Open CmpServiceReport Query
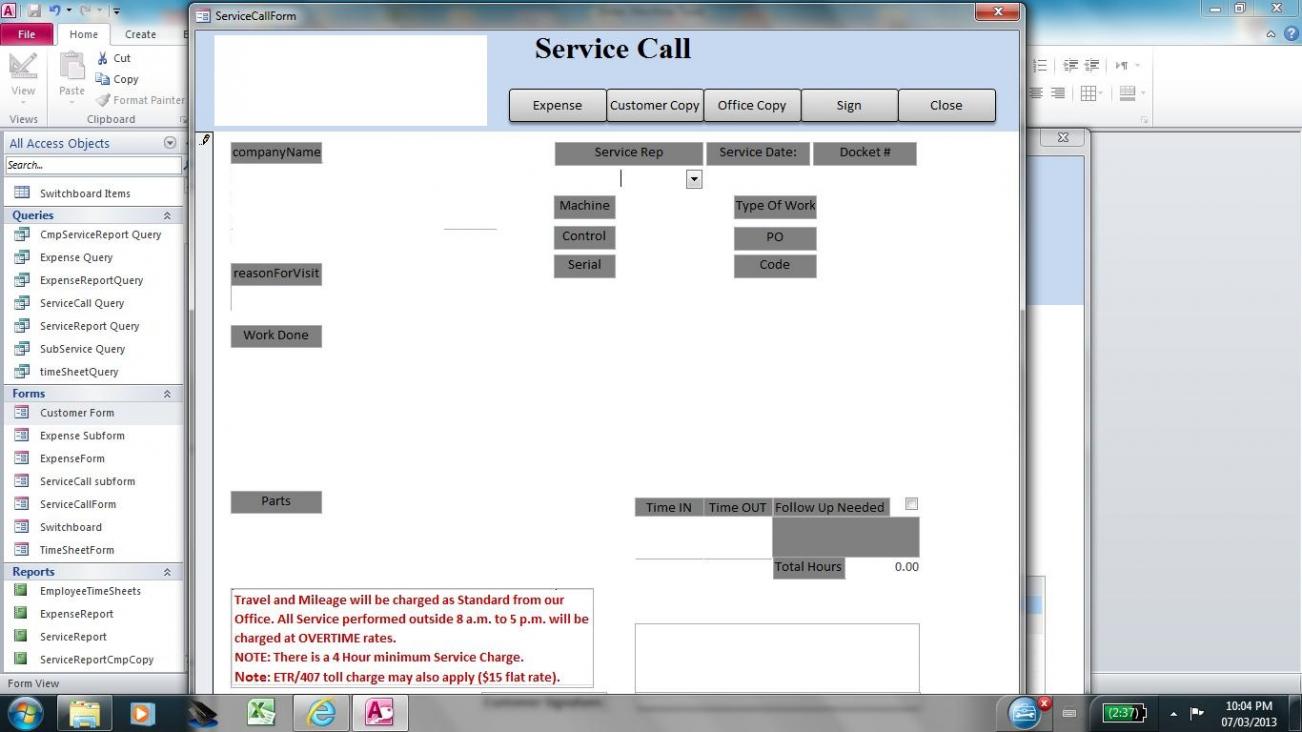Image resolution: width=1302 pixels, height=732 pixels. click(x=100, y=234)
